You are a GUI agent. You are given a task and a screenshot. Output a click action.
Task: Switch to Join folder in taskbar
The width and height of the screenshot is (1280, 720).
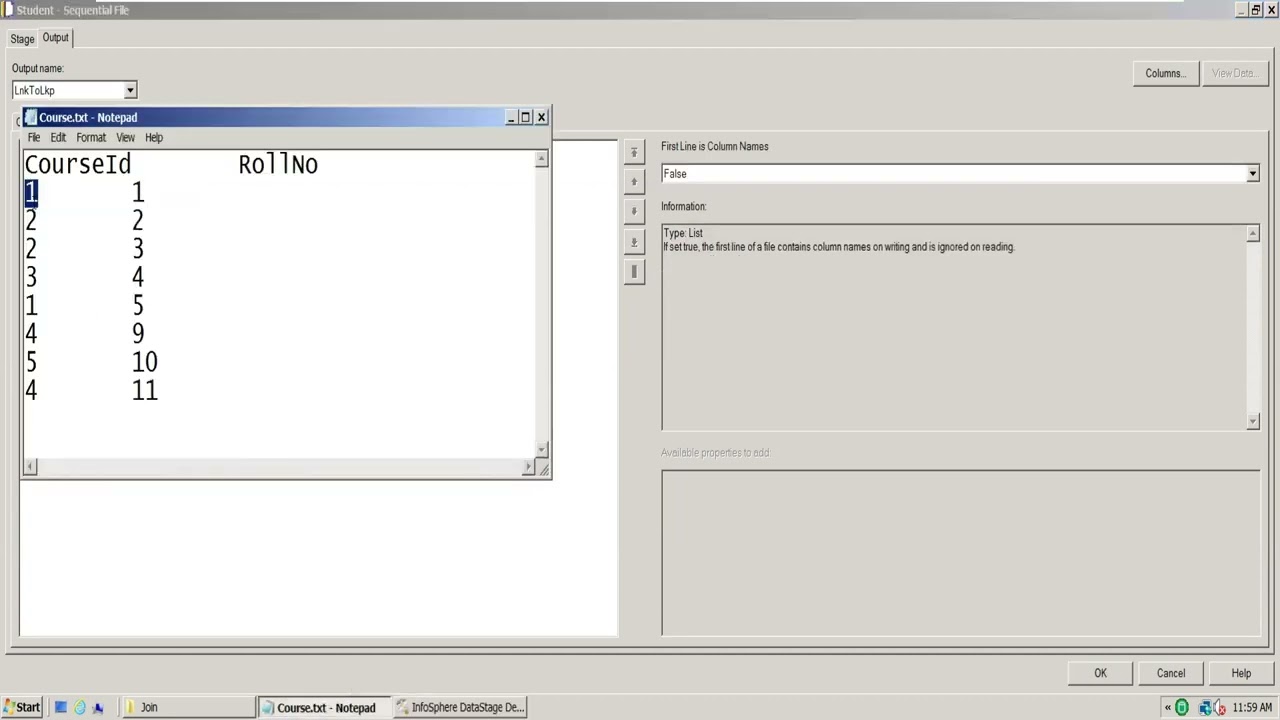pos(187,707)
